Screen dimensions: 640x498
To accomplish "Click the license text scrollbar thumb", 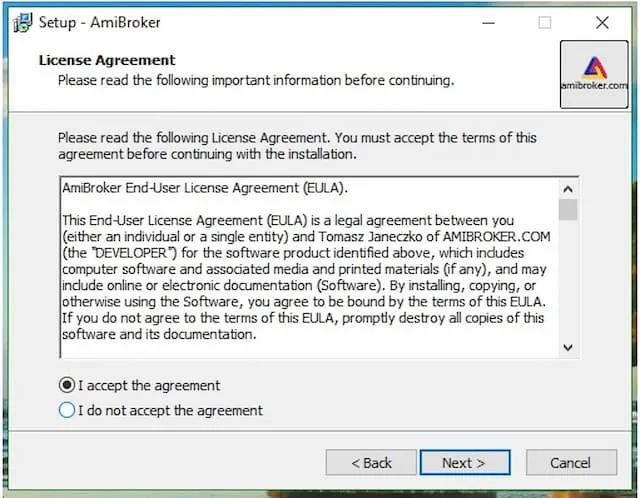I will pyautogui.click(x=568, y=209).
